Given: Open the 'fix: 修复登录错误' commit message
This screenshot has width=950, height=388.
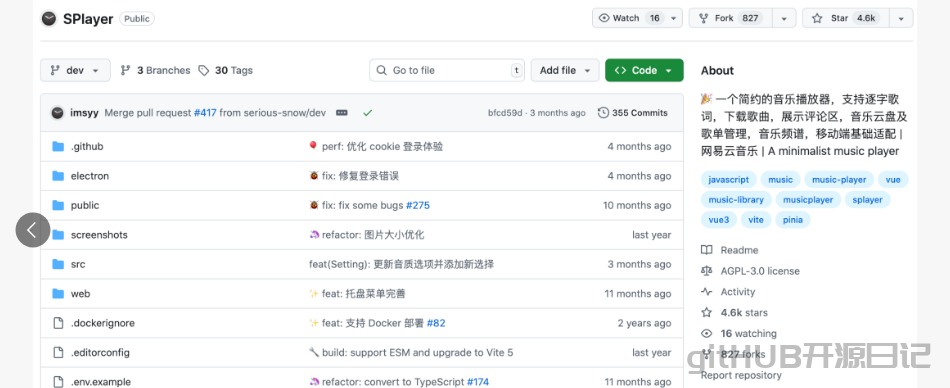Looking at the screenshot, I should pyautogui.click(x=360, y=176).
